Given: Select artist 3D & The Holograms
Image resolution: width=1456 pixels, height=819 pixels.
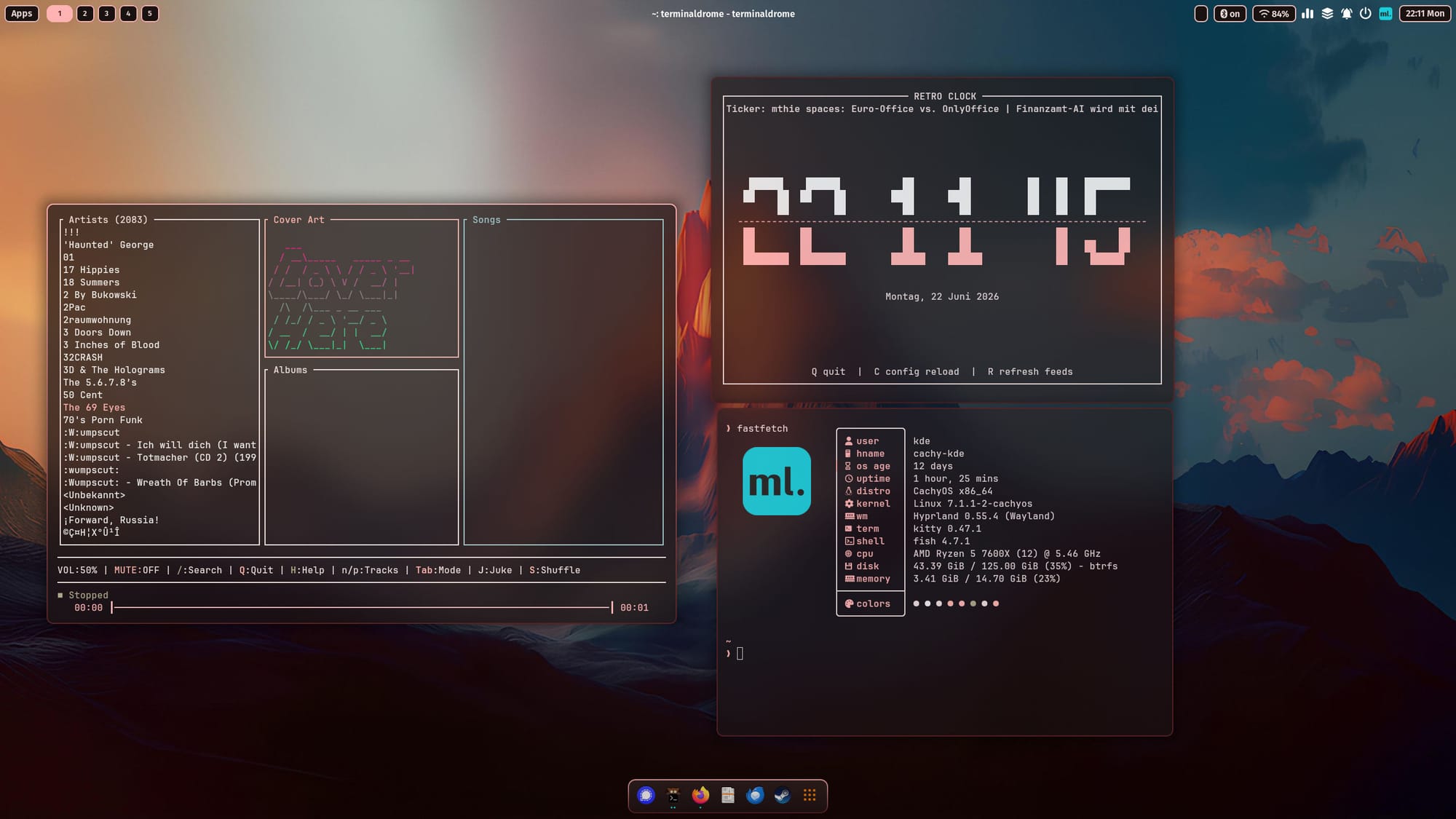Looking at the screenshot, I should point(114,371).
